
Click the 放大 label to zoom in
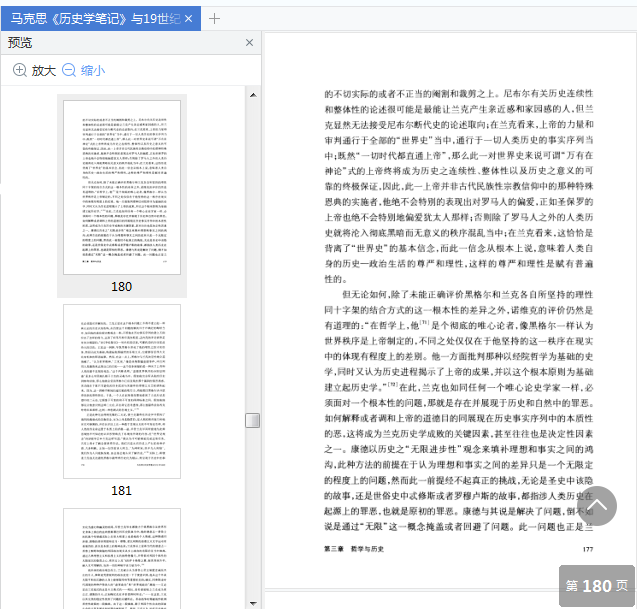tap(43, 71)
